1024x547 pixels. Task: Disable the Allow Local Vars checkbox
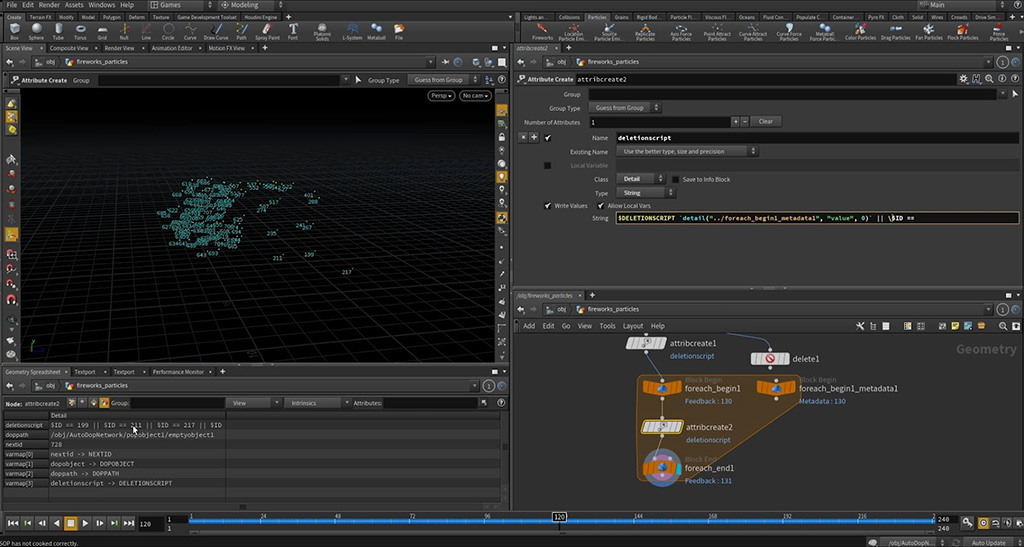coord(601,205)
